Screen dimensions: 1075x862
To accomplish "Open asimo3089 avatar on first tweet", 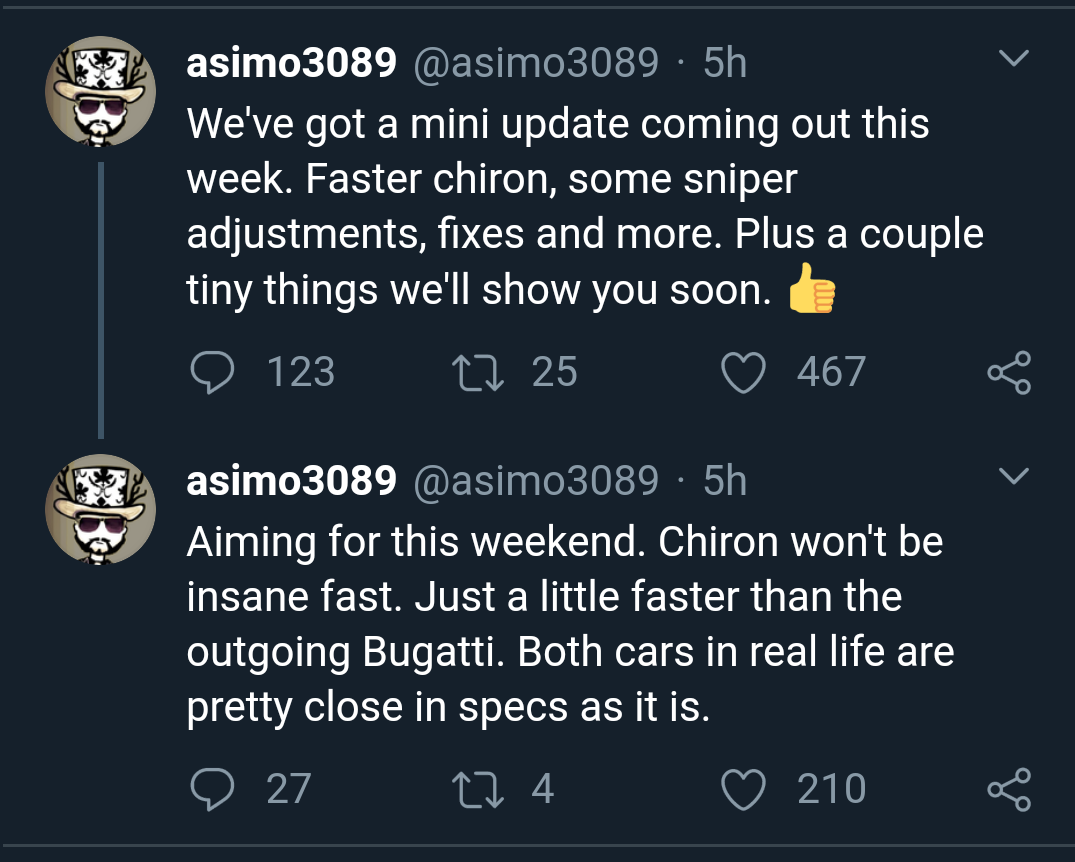I will [x=100, y=92].
